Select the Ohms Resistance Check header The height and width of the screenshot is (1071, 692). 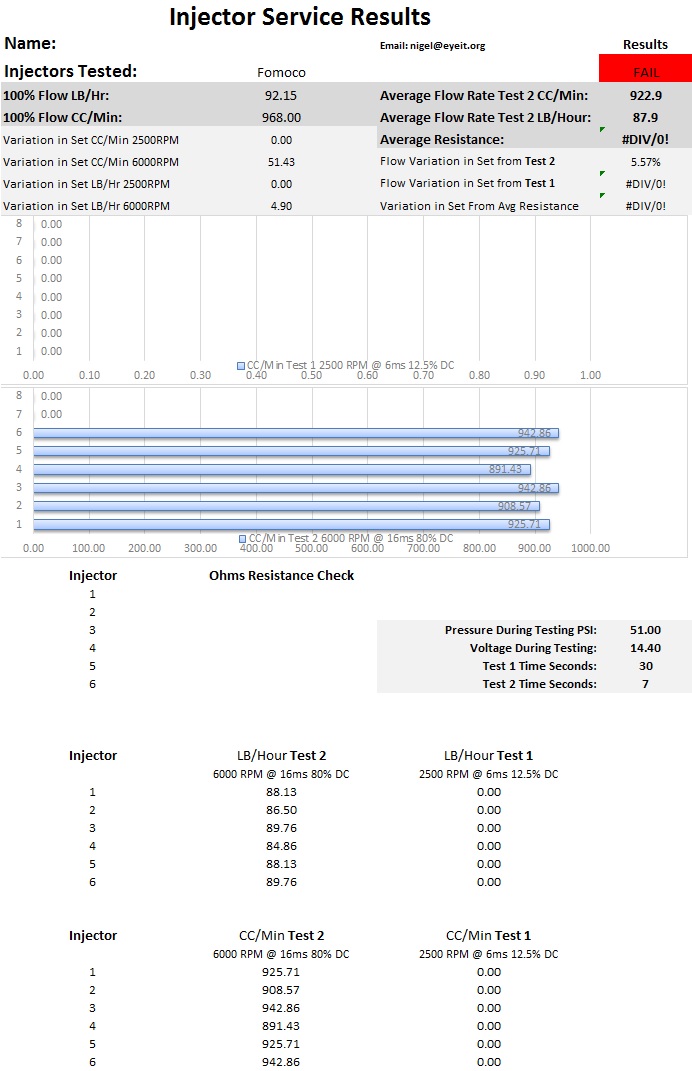coord(281,575)
